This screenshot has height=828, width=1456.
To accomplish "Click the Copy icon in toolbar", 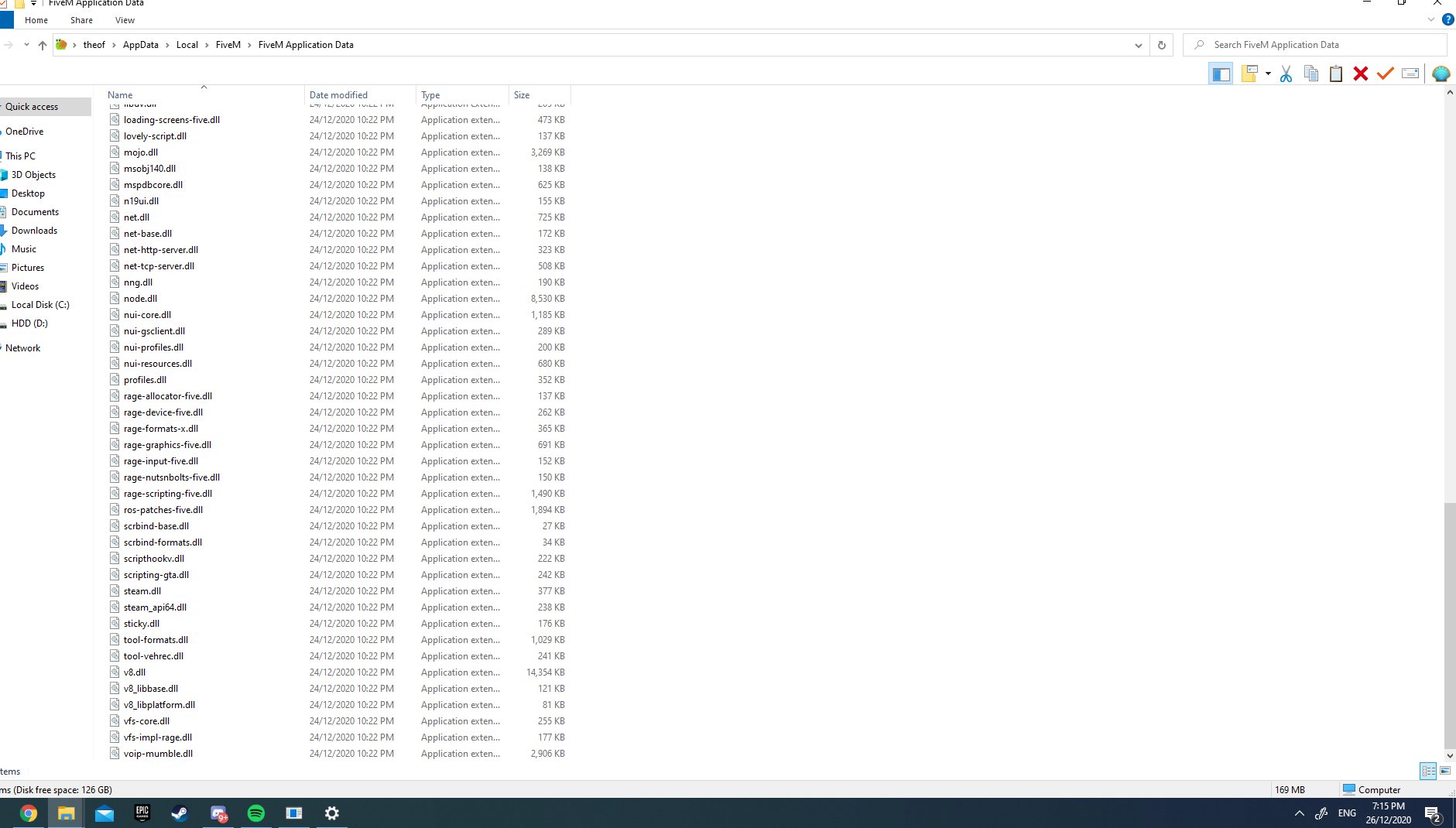I will [x=1310, y=74].
